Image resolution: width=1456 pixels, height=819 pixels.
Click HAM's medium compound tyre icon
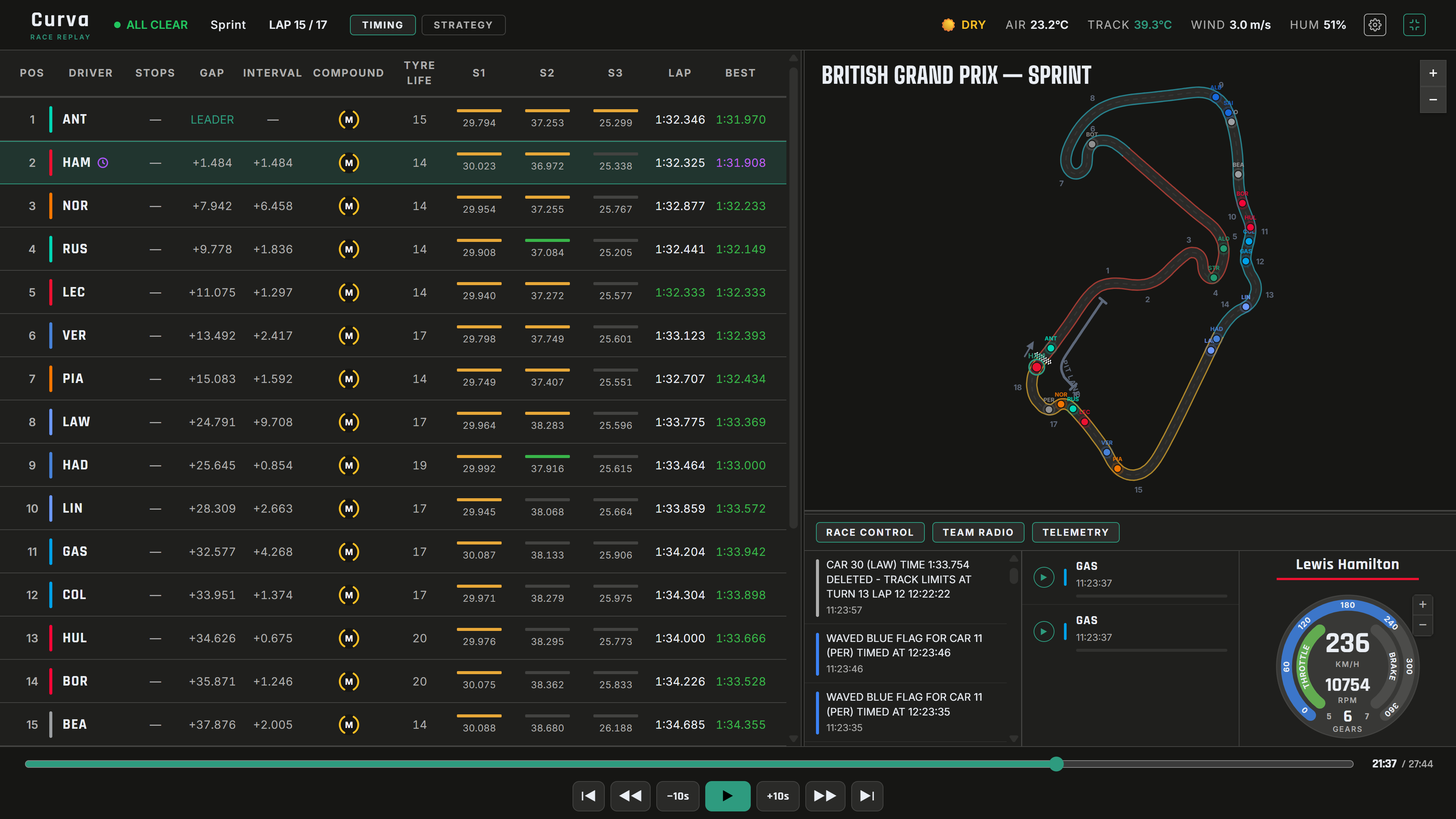(x=349, y=163)
